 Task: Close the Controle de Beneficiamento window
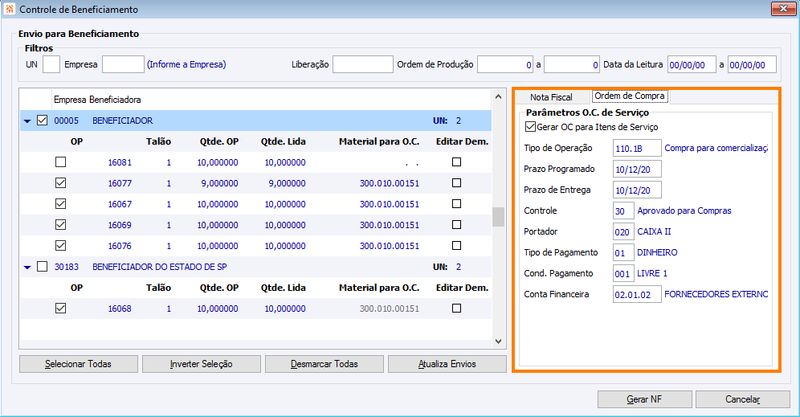pyautogui.click(x=783, y=8)
